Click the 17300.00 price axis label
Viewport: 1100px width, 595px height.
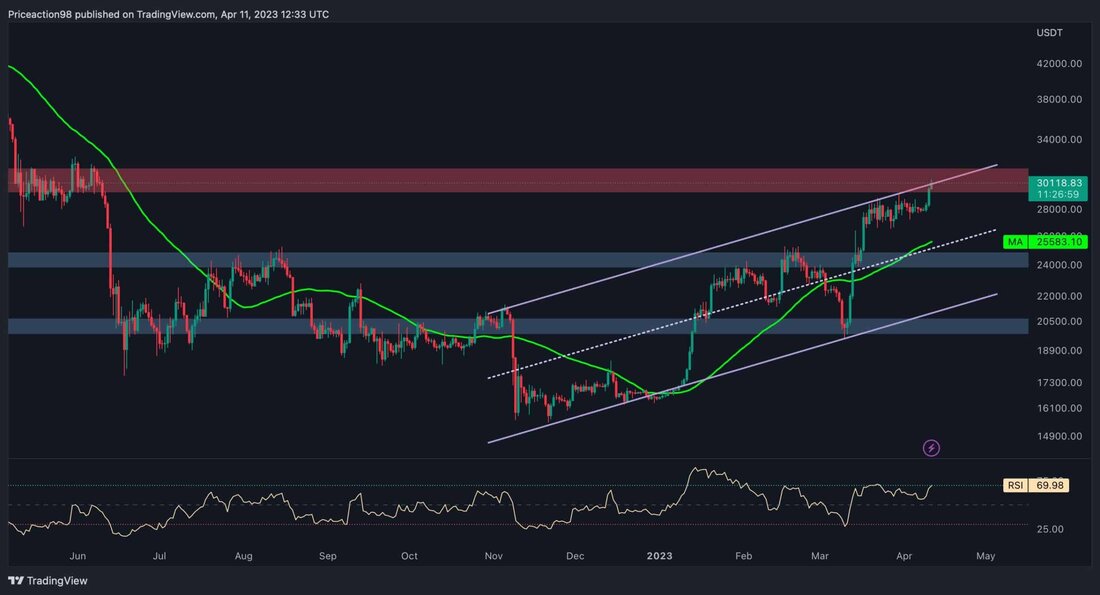1059,382
